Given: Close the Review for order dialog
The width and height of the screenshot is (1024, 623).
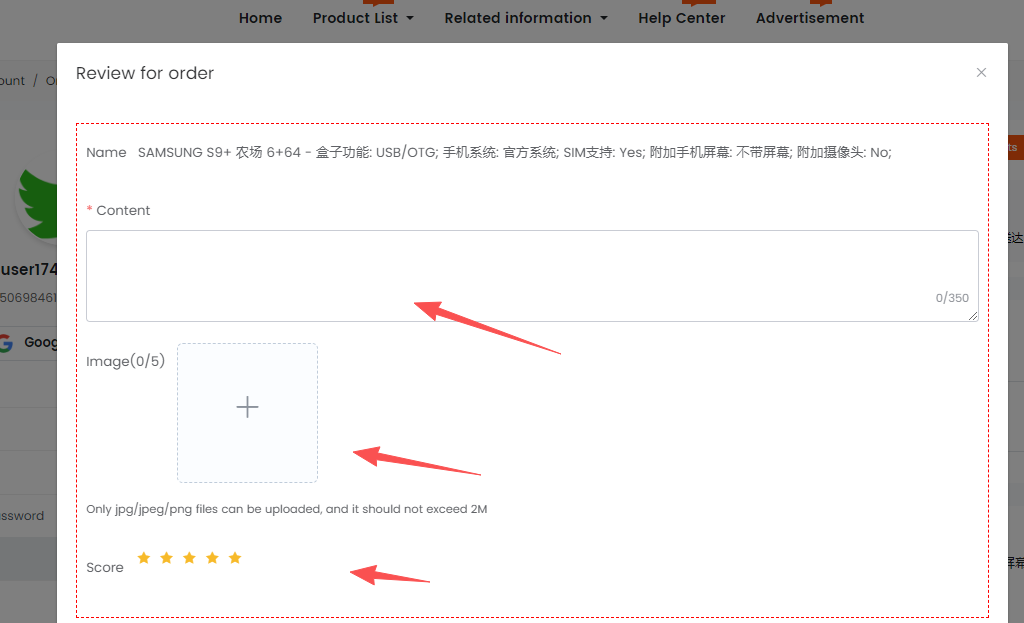Looking at the screenshot, I should click(981, 73).
